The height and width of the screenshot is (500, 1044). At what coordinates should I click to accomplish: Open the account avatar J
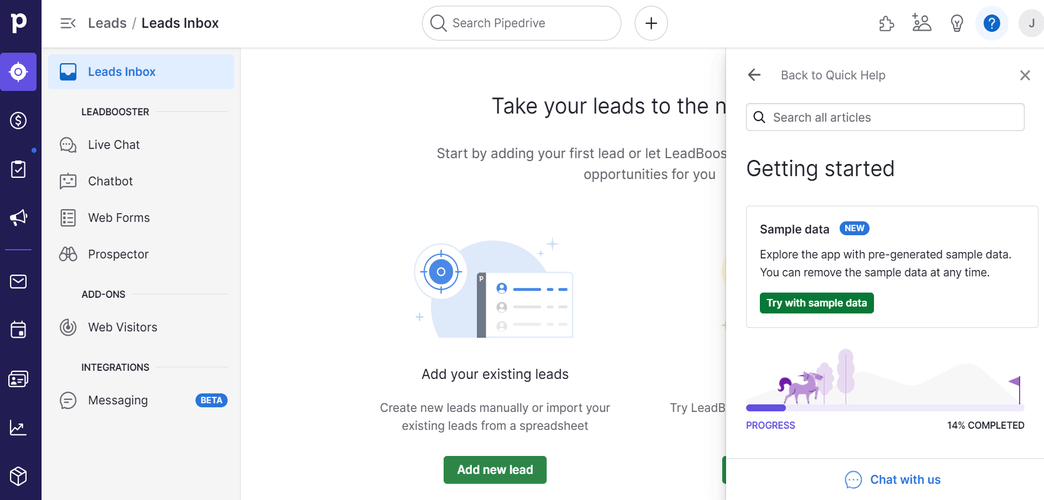tap(1031, 23)
